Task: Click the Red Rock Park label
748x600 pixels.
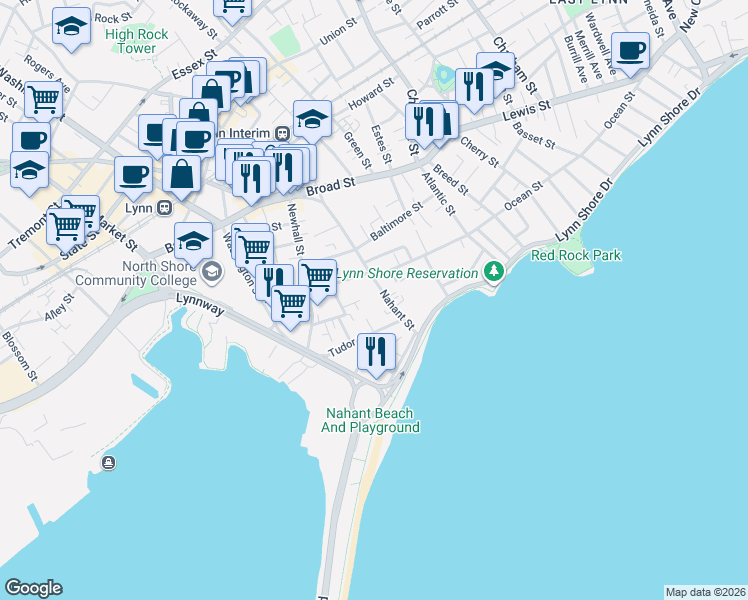Action: coord(576,255)
